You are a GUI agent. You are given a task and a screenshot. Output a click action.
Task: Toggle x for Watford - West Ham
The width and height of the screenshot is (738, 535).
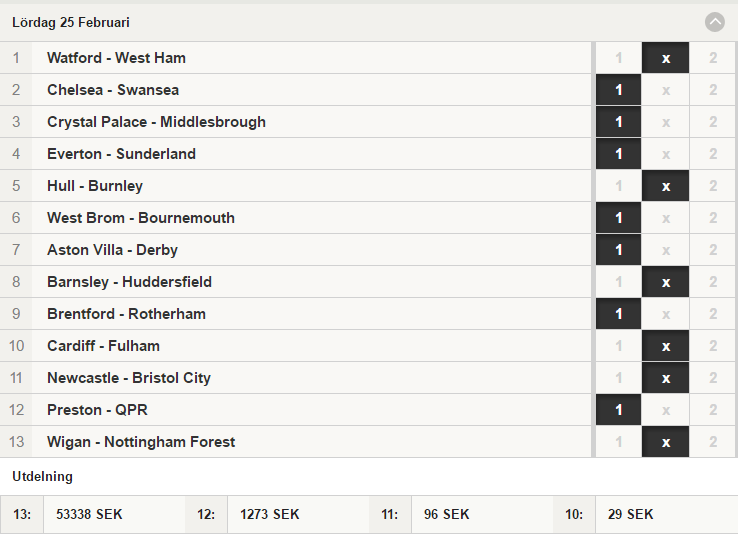666,58
